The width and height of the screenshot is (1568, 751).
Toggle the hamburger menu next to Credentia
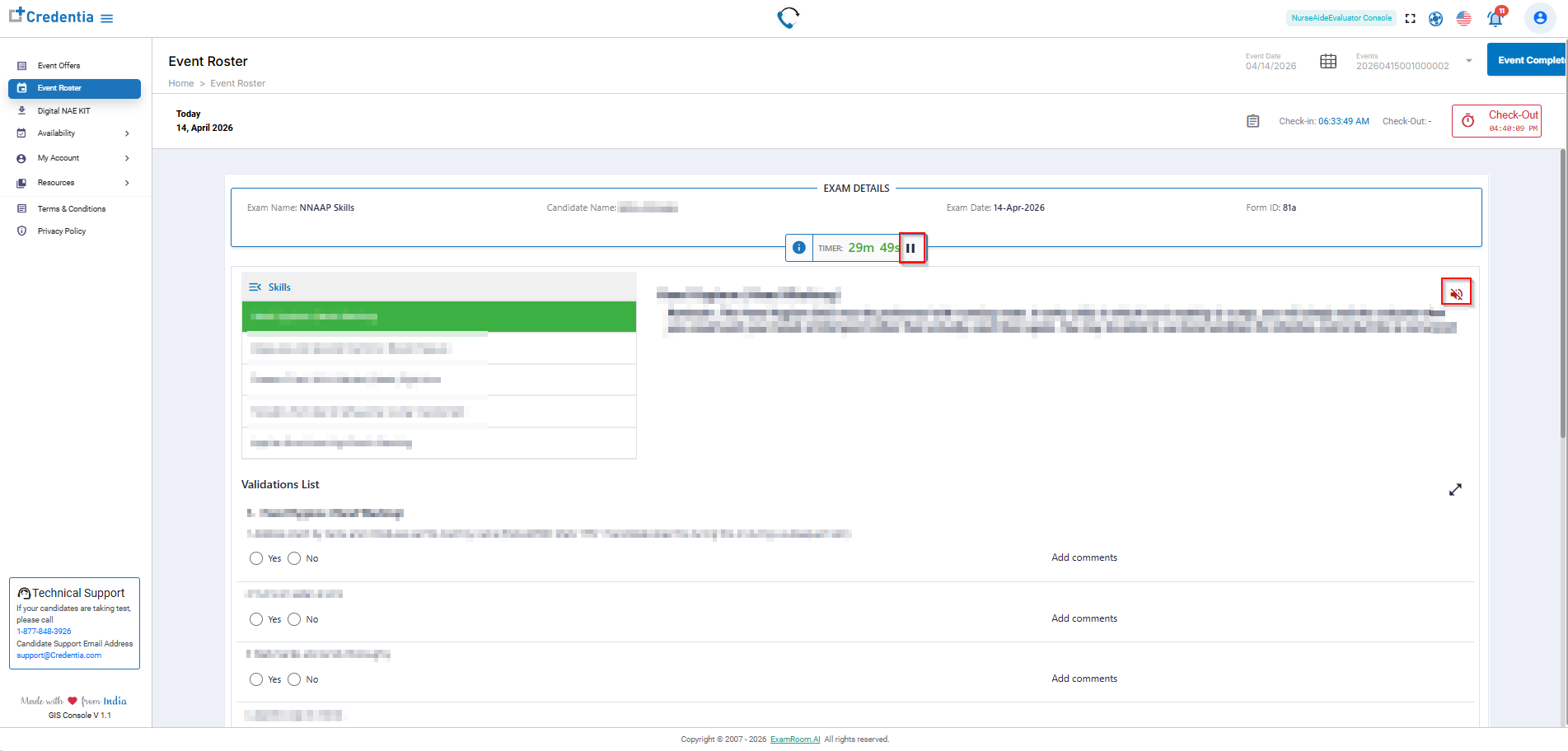pyautogui.click(x=106, y=18)
